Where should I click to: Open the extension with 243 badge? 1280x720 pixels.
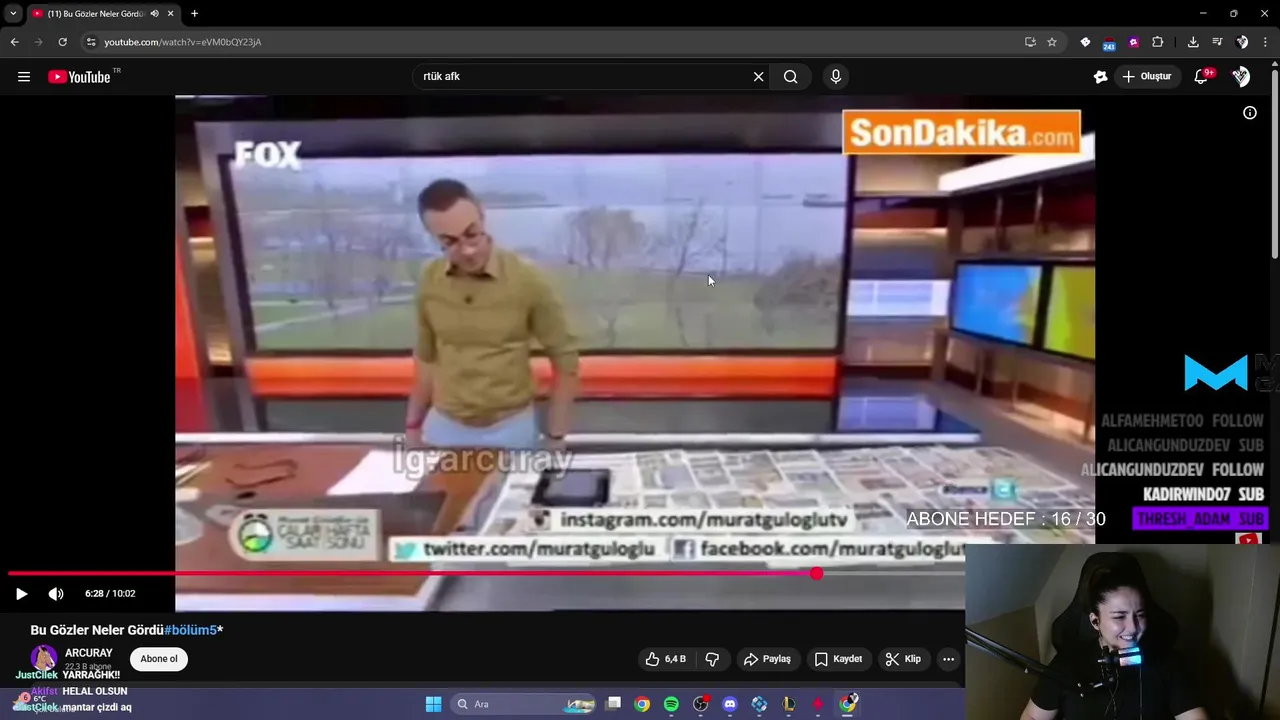[x=1109, y=43]
